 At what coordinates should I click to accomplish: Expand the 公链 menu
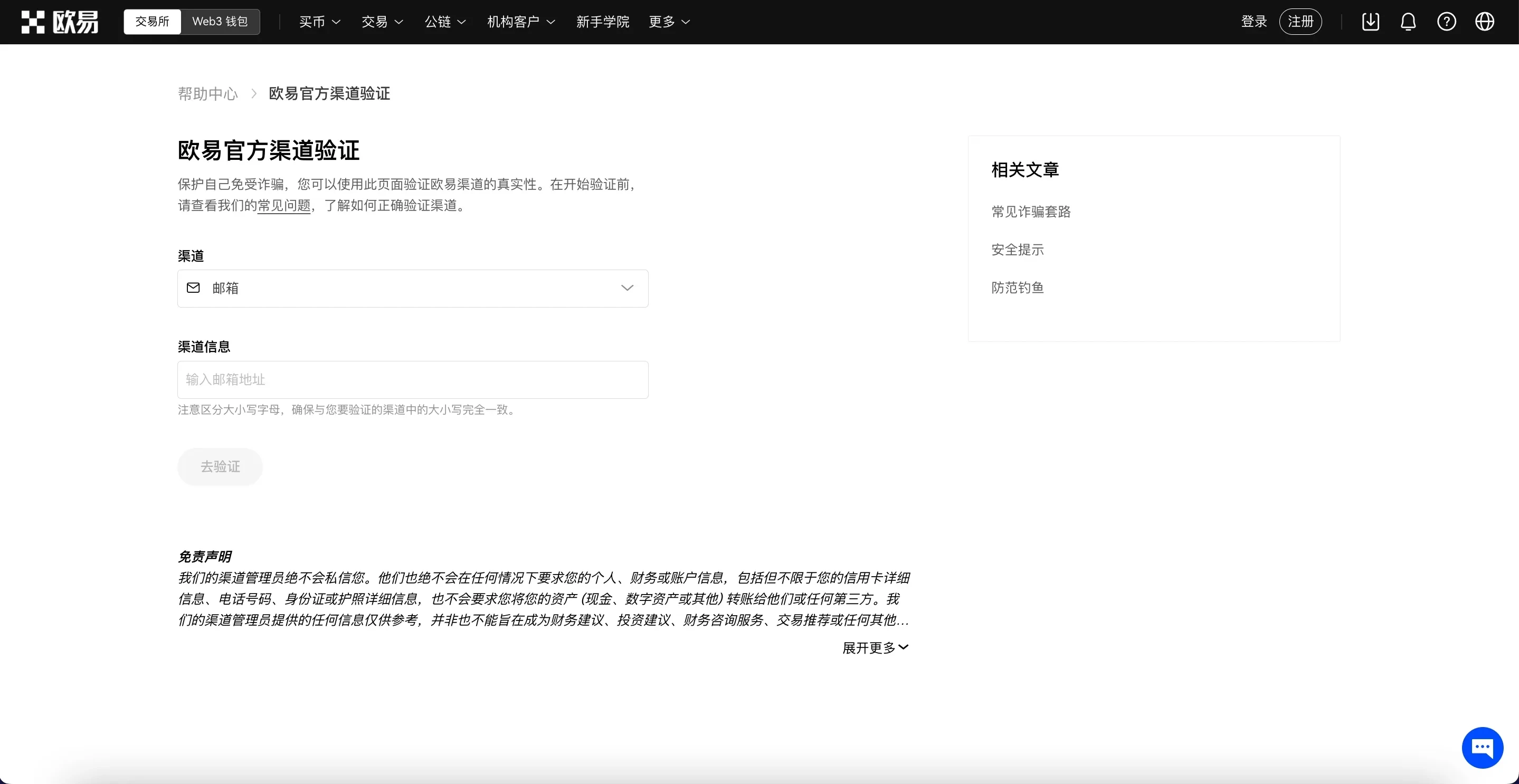(x=445, y=22)
